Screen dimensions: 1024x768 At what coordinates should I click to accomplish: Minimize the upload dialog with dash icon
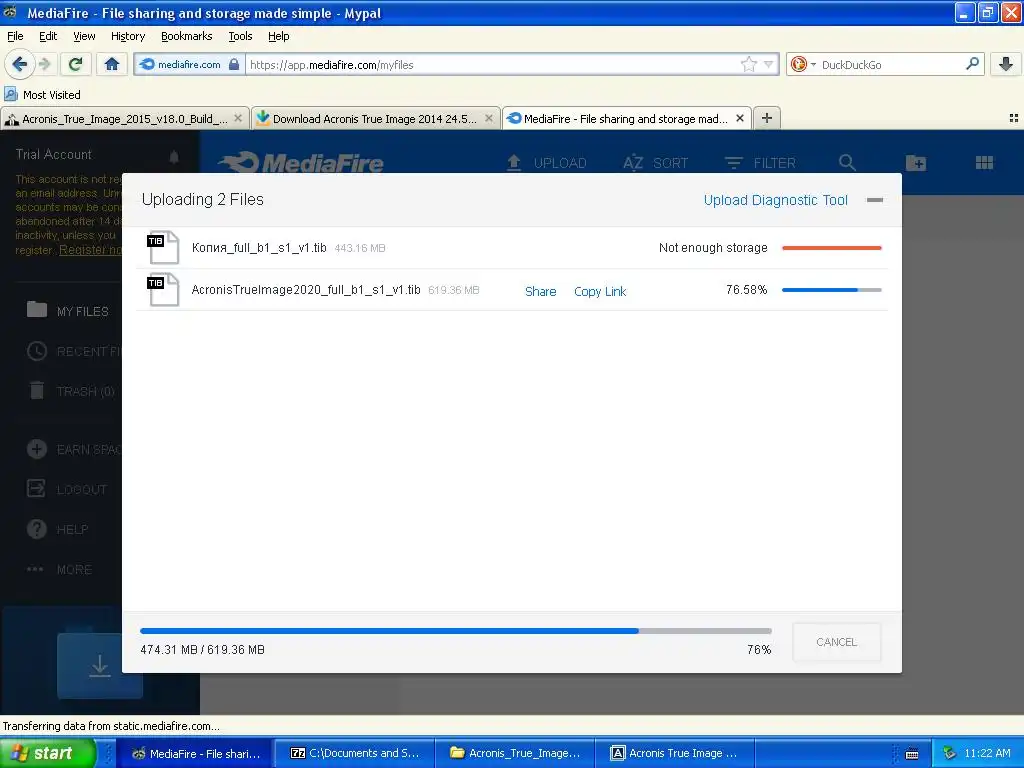click(874, 200)
